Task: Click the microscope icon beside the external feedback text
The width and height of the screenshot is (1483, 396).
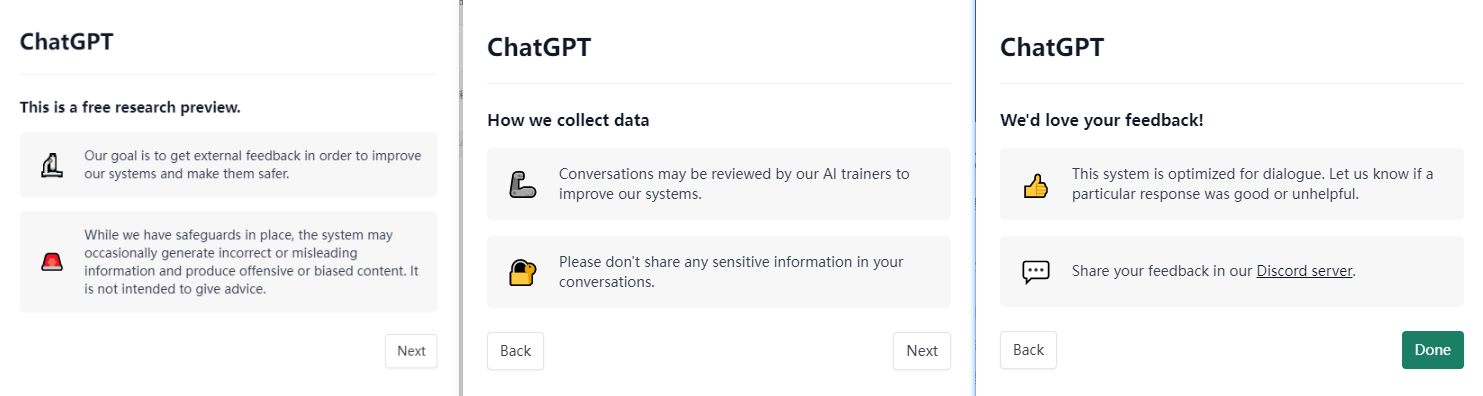Action: pos(52,164)
